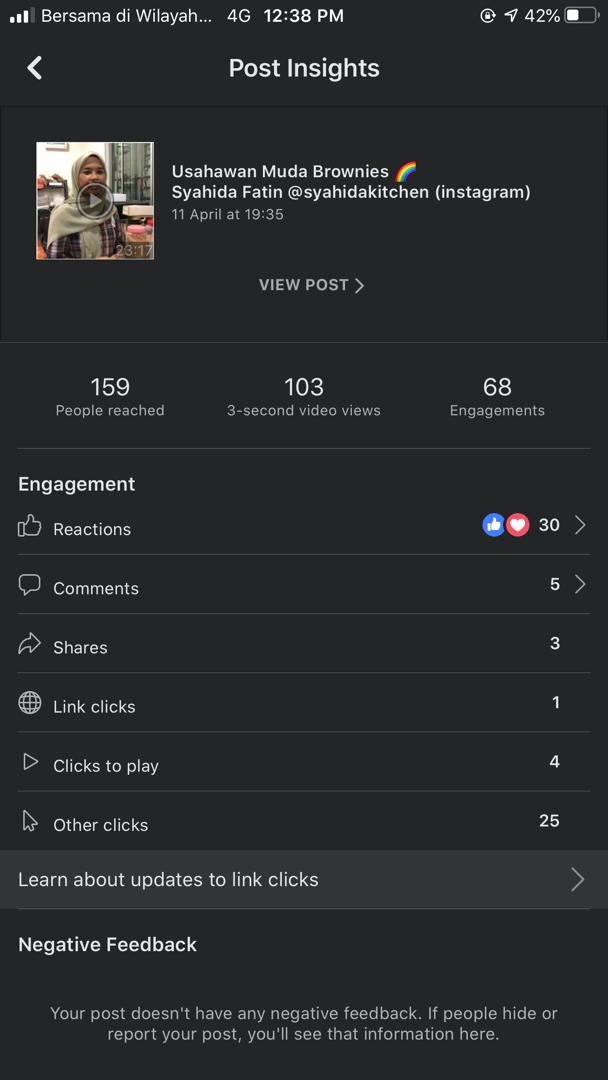Click the Other clicks cursor icon

click(30, 822)
